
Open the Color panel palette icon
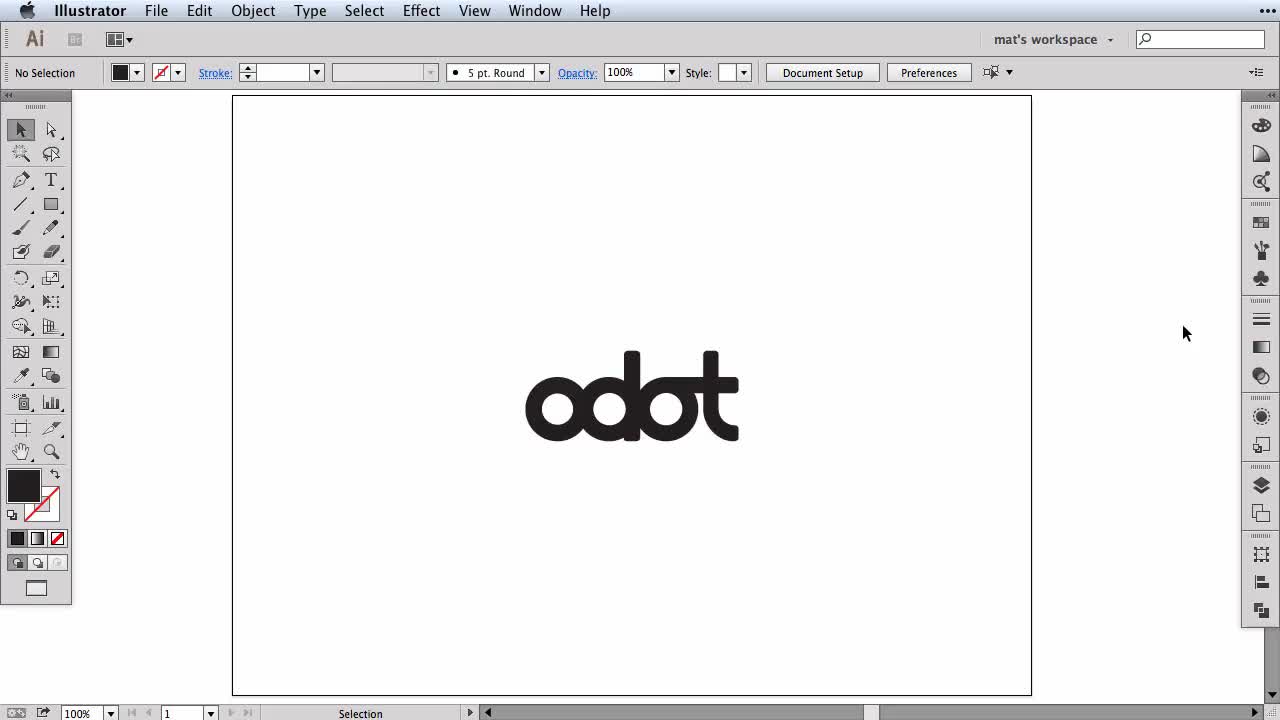click(1261, 126)
